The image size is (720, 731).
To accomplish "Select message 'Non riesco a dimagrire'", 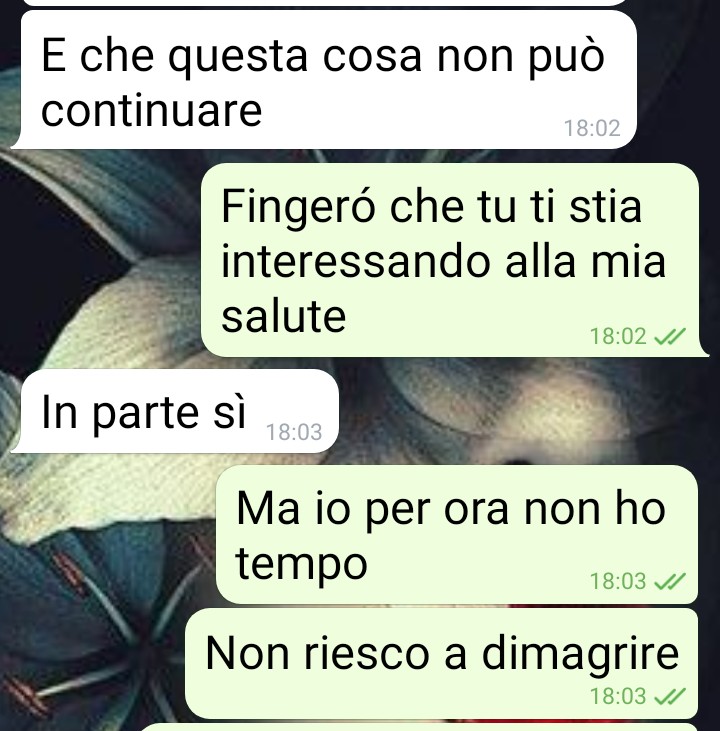I will pos(442,663).
